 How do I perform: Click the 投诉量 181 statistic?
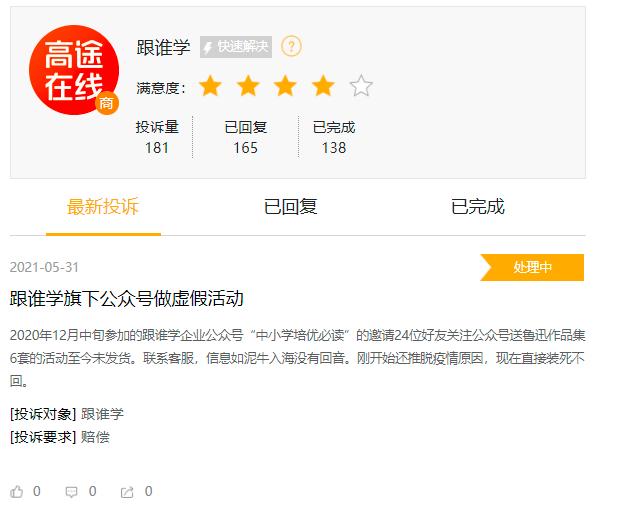(157, 137)
